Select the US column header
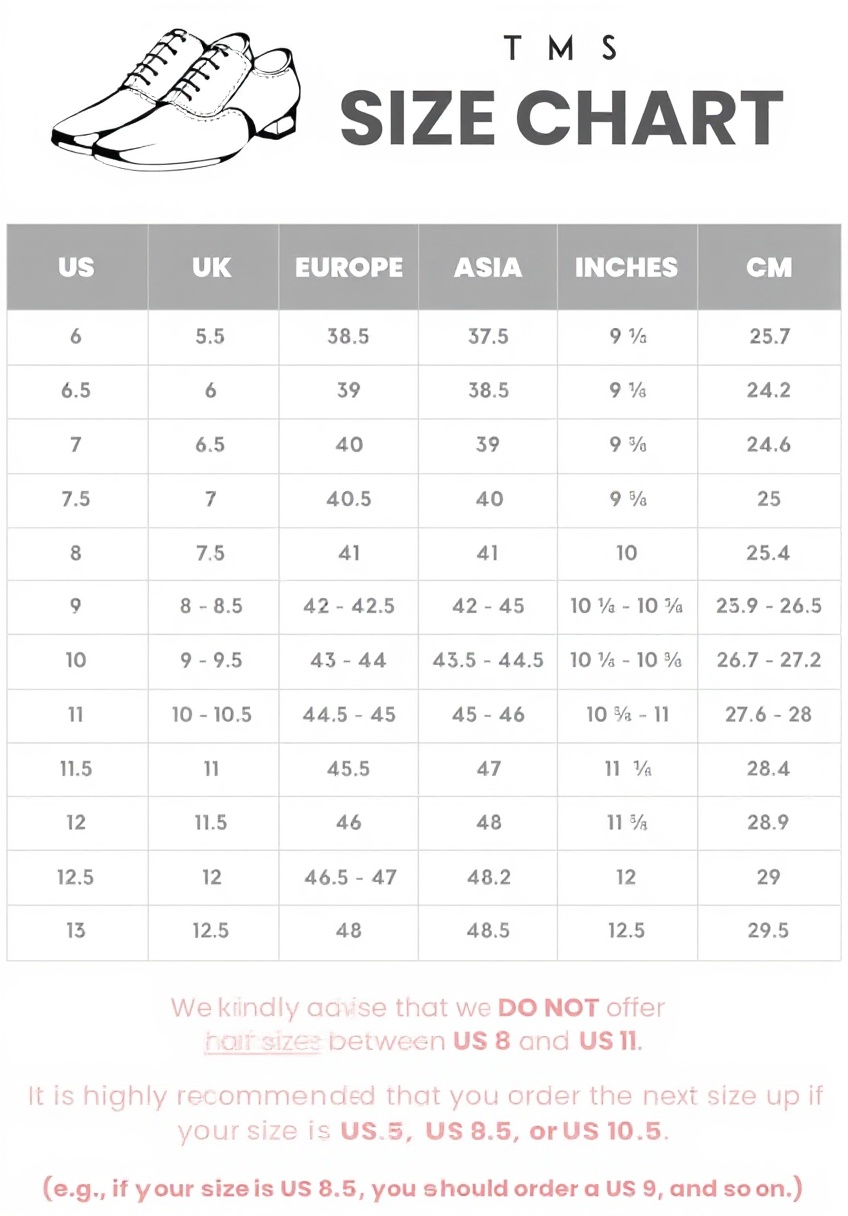This screenshot has width=848, height=1216. click(x=76, y=267)
